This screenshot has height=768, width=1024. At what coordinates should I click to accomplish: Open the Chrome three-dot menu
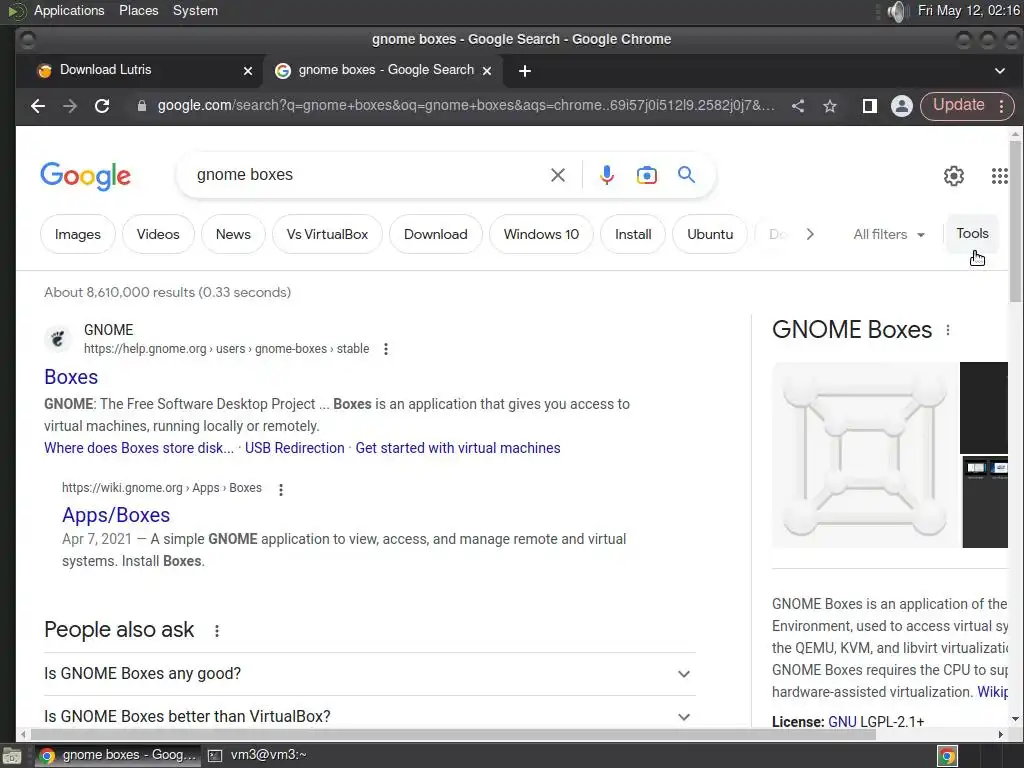[x=1001, y=106]
